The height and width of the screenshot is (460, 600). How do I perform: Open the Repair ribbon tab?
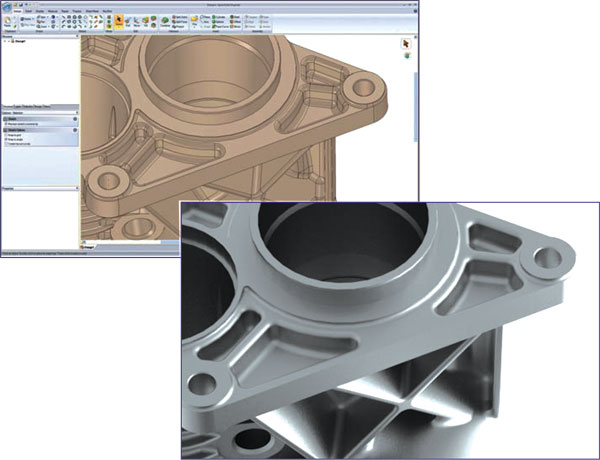coord(65,11)
